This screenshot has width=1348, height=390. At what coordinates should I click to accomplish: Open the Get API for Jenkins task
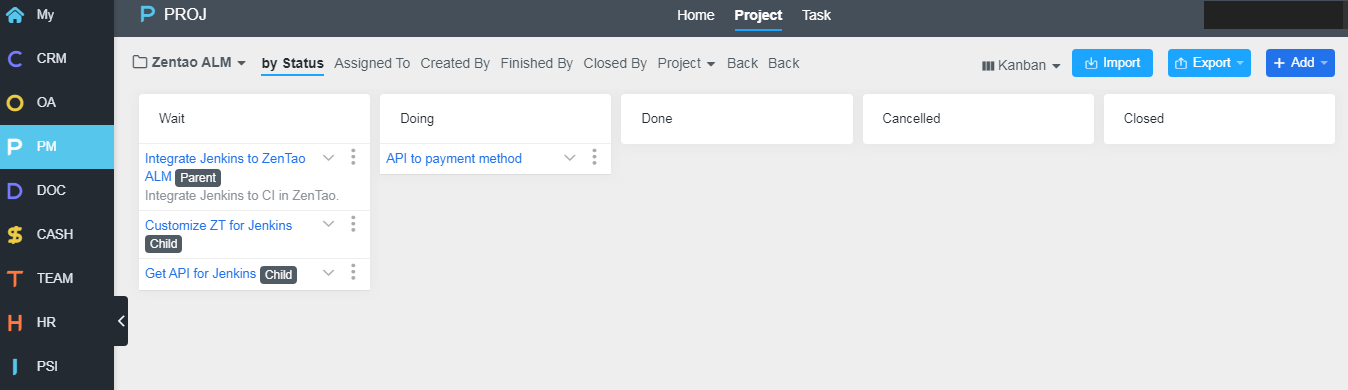pyautogui.click(x=200, y=273)
